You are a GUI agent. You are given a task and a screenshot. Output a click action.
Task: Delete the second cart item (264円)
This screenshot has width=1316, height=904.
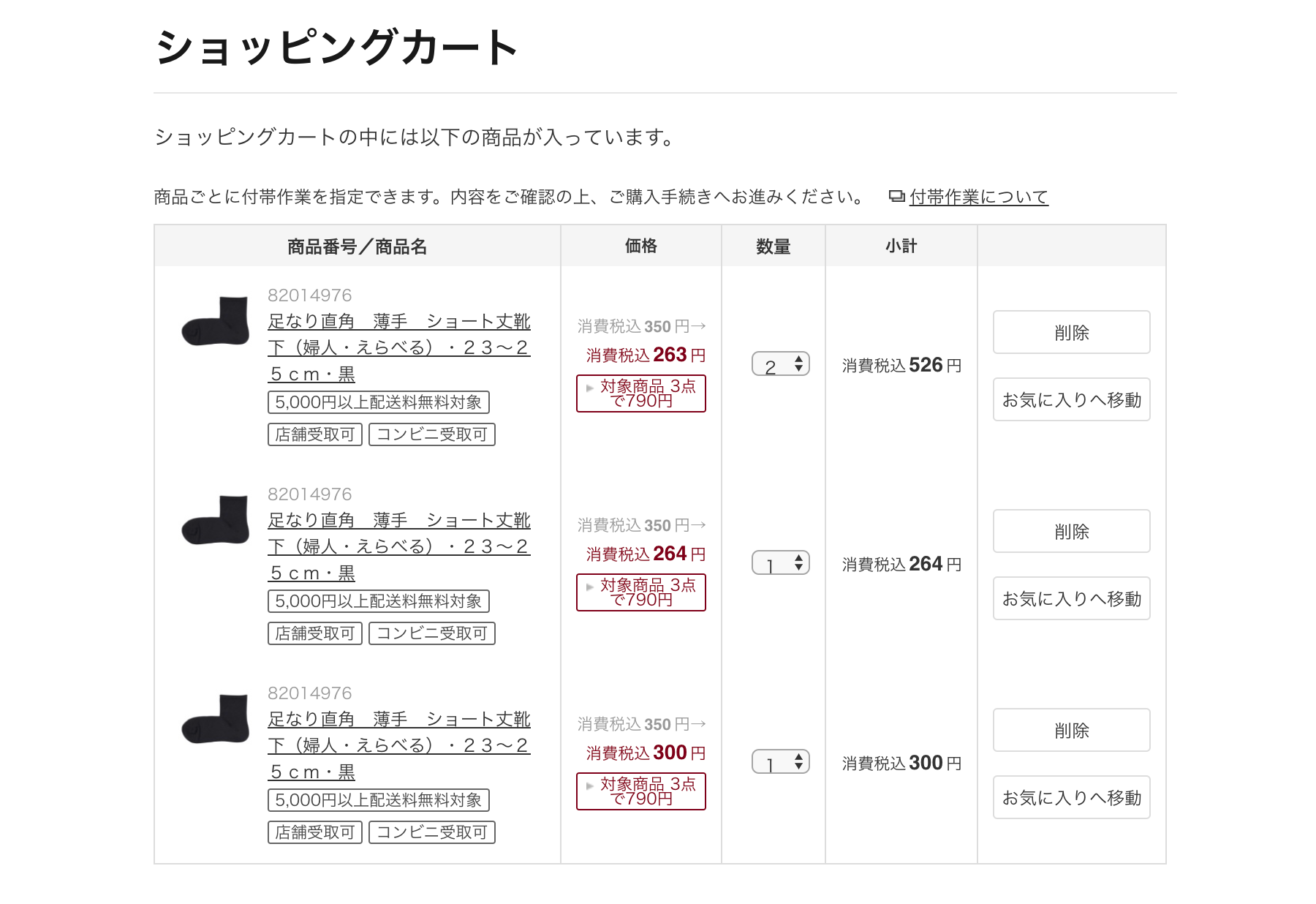(x=1071, y=532)
